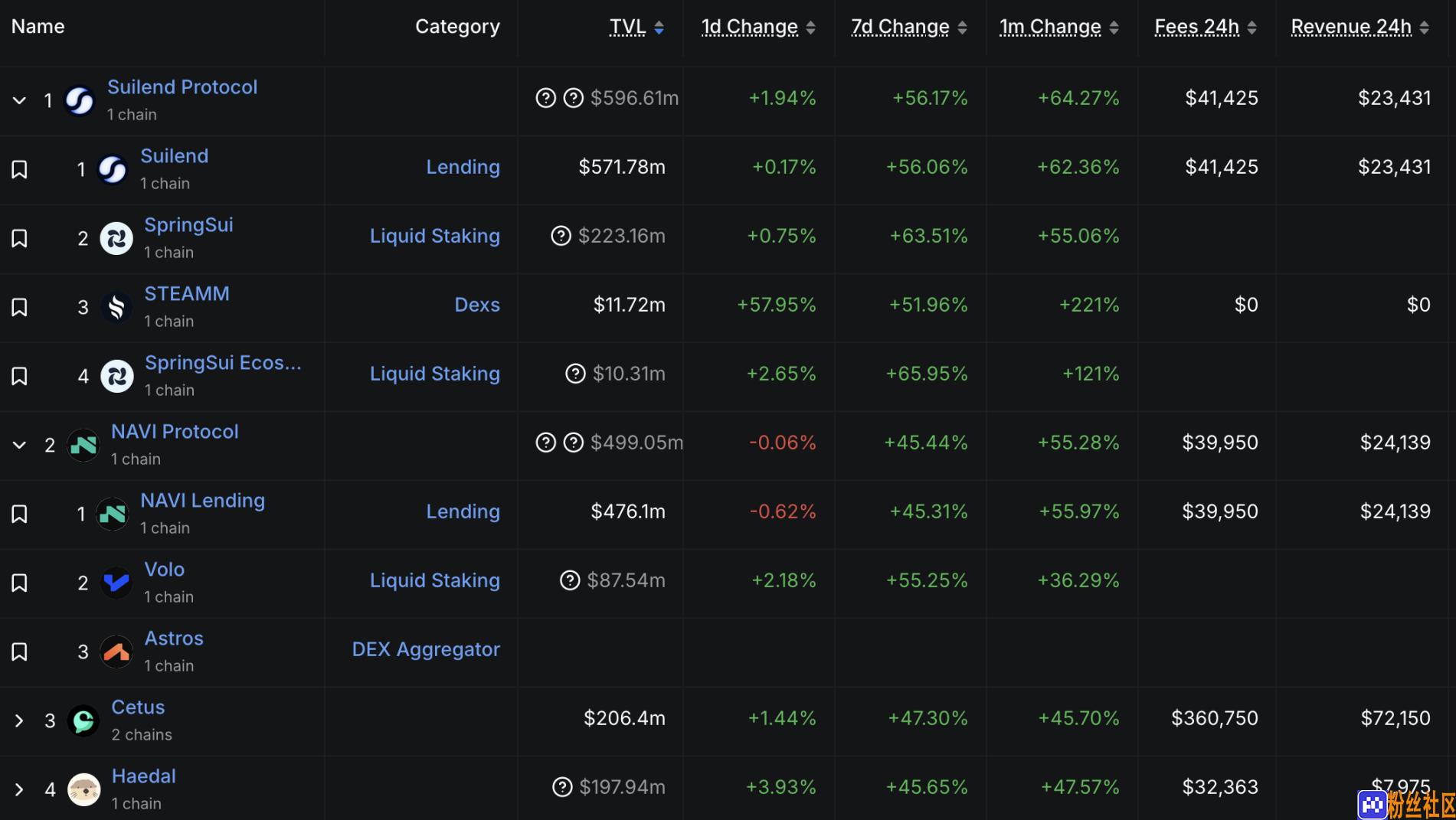This screenshot has height=820, width=1456.
Task: Click the question-mark icon beside $223.16m
Action: (x=561, y=236)
